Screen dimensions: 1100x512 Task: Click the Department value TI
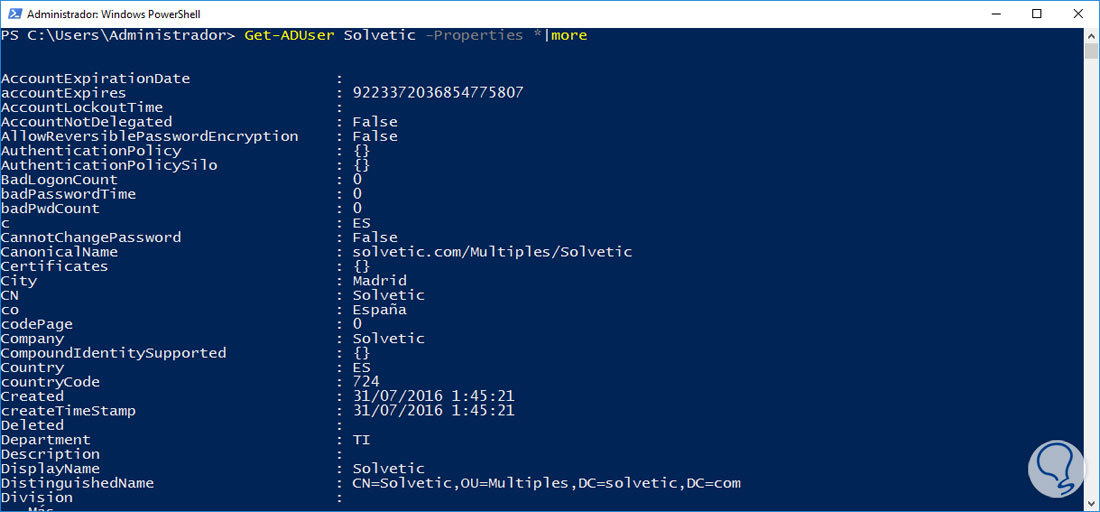(361, 440)
